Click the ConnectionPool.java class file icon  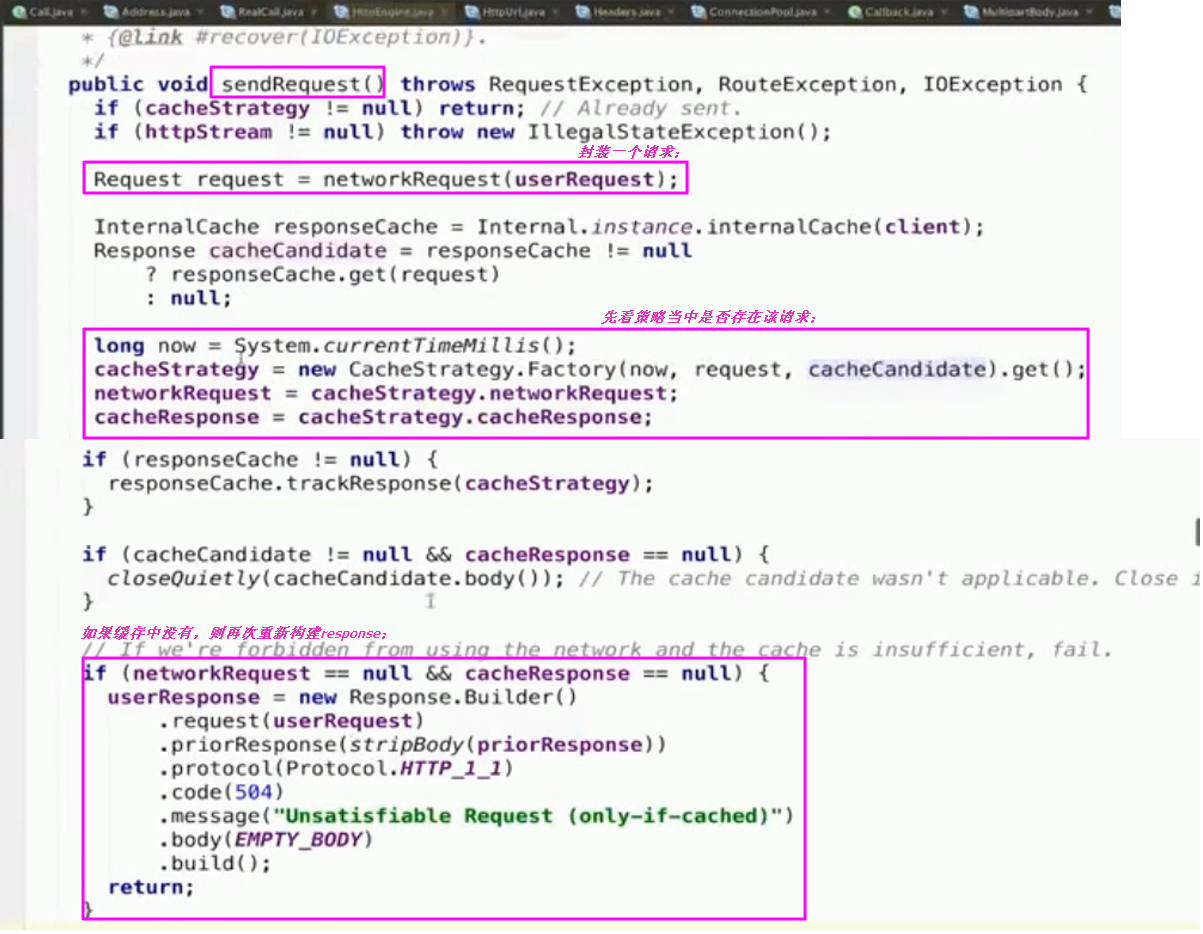pos(697,12)
